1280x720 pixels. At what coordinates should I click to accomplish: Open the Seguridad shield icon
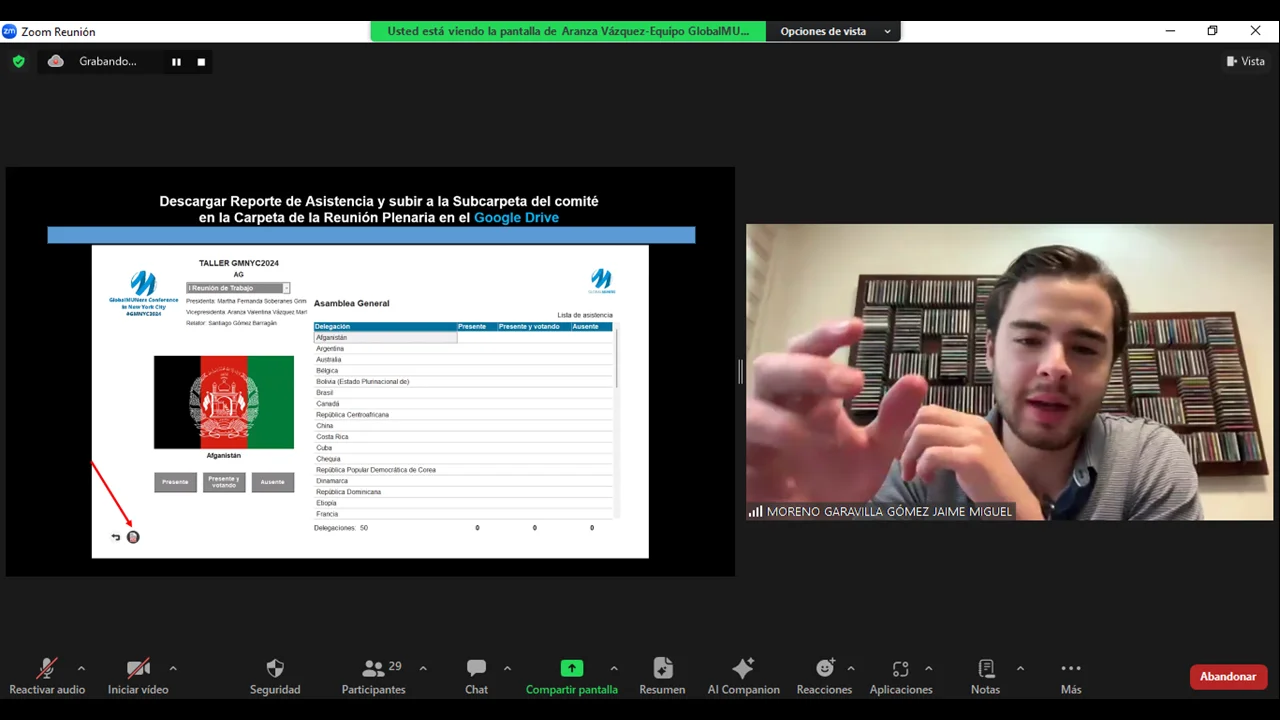[x=275, y=669]
